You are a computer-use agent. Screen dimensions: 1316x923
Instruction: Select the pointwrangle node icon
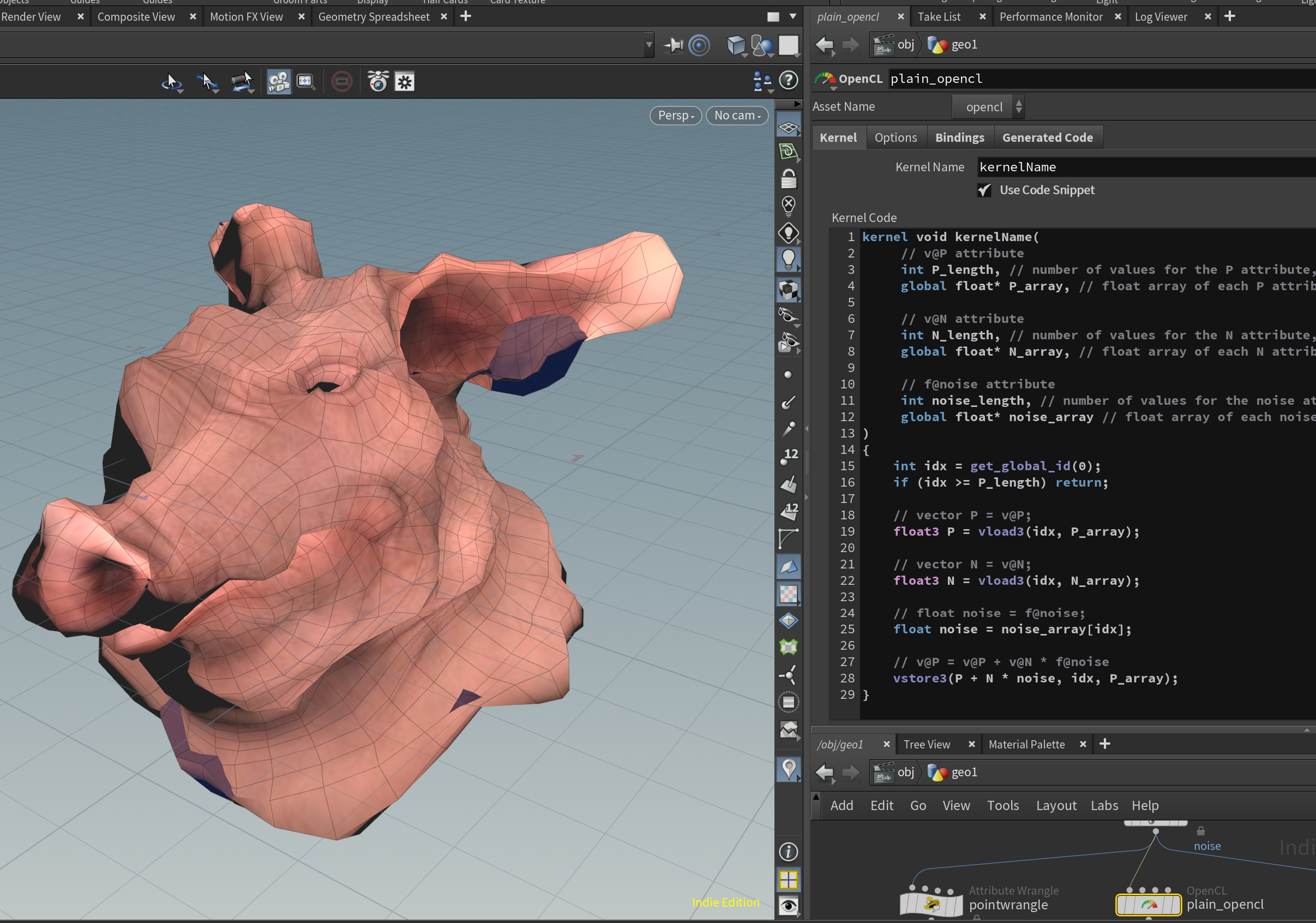point(932,904)
